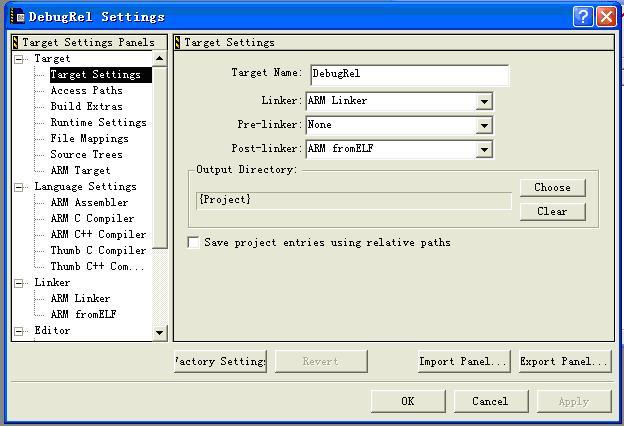Click the Export Panel... button

[x=565, y=361]
